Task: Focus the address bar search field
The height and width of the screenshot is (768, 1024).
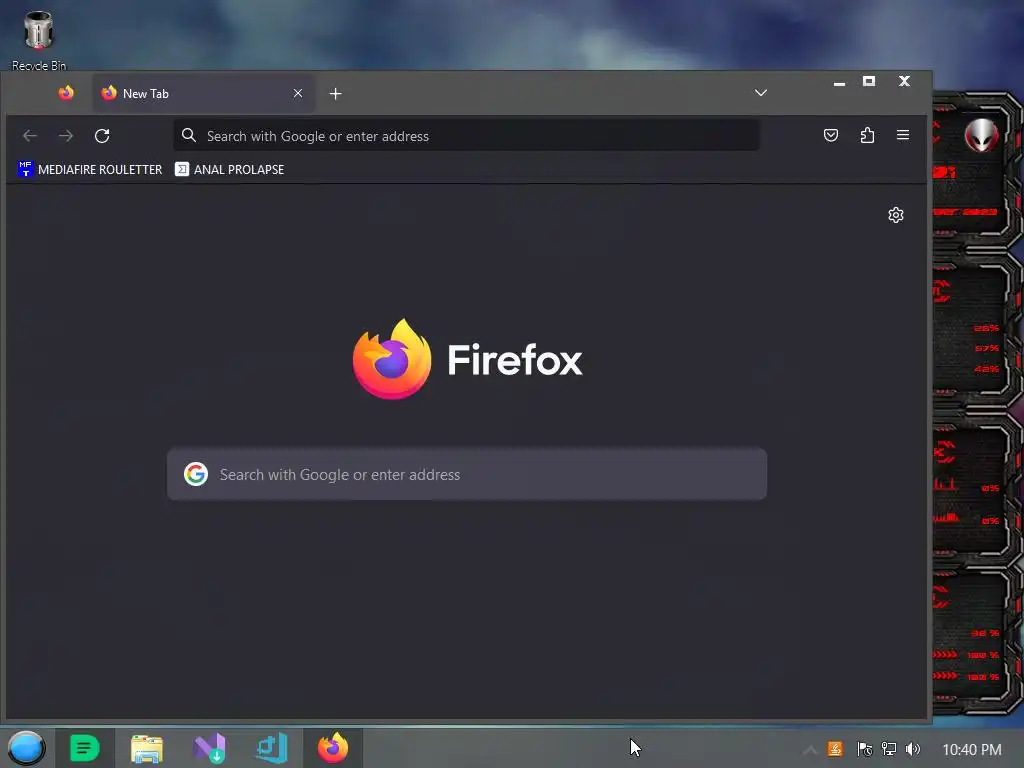Action: (x=466, y=136)
